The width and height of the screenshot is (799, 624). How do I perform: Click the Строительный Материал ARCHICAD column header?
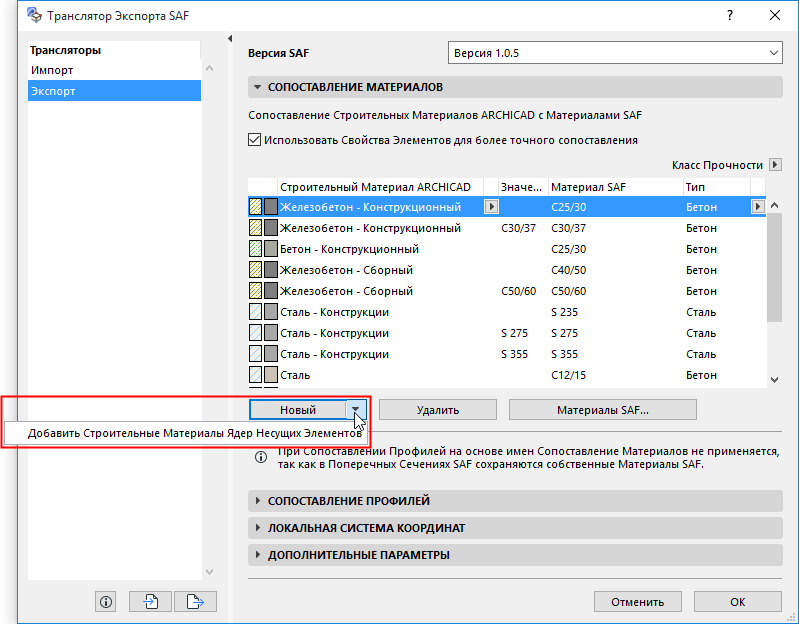coord(380,187)
